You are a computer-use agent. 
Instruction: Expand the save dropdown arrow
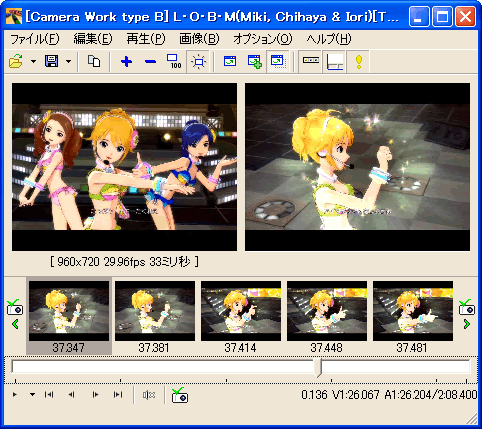point(68,61)
